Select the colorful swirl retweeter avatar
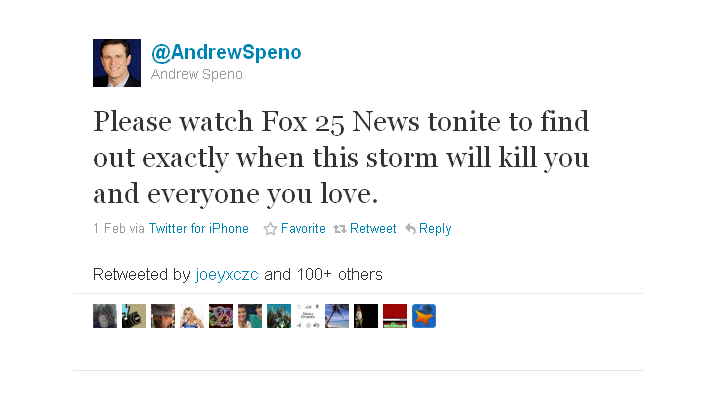 point(221,316)
